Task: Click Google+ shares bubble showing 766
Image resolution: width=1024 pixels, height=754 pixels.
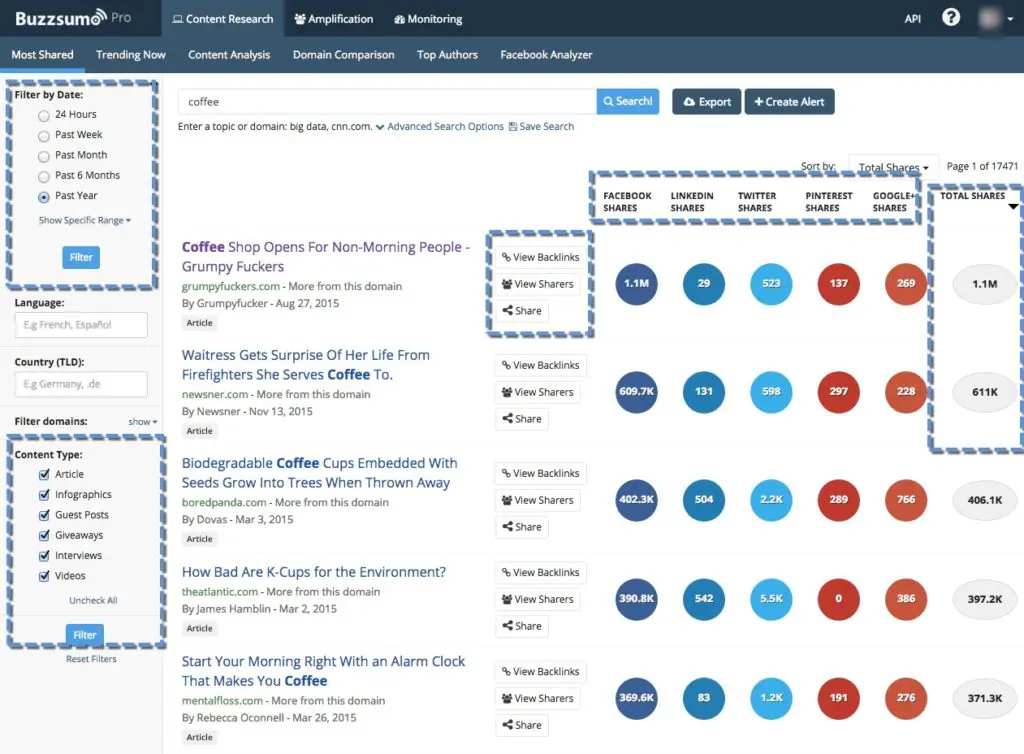Action: 906,500
